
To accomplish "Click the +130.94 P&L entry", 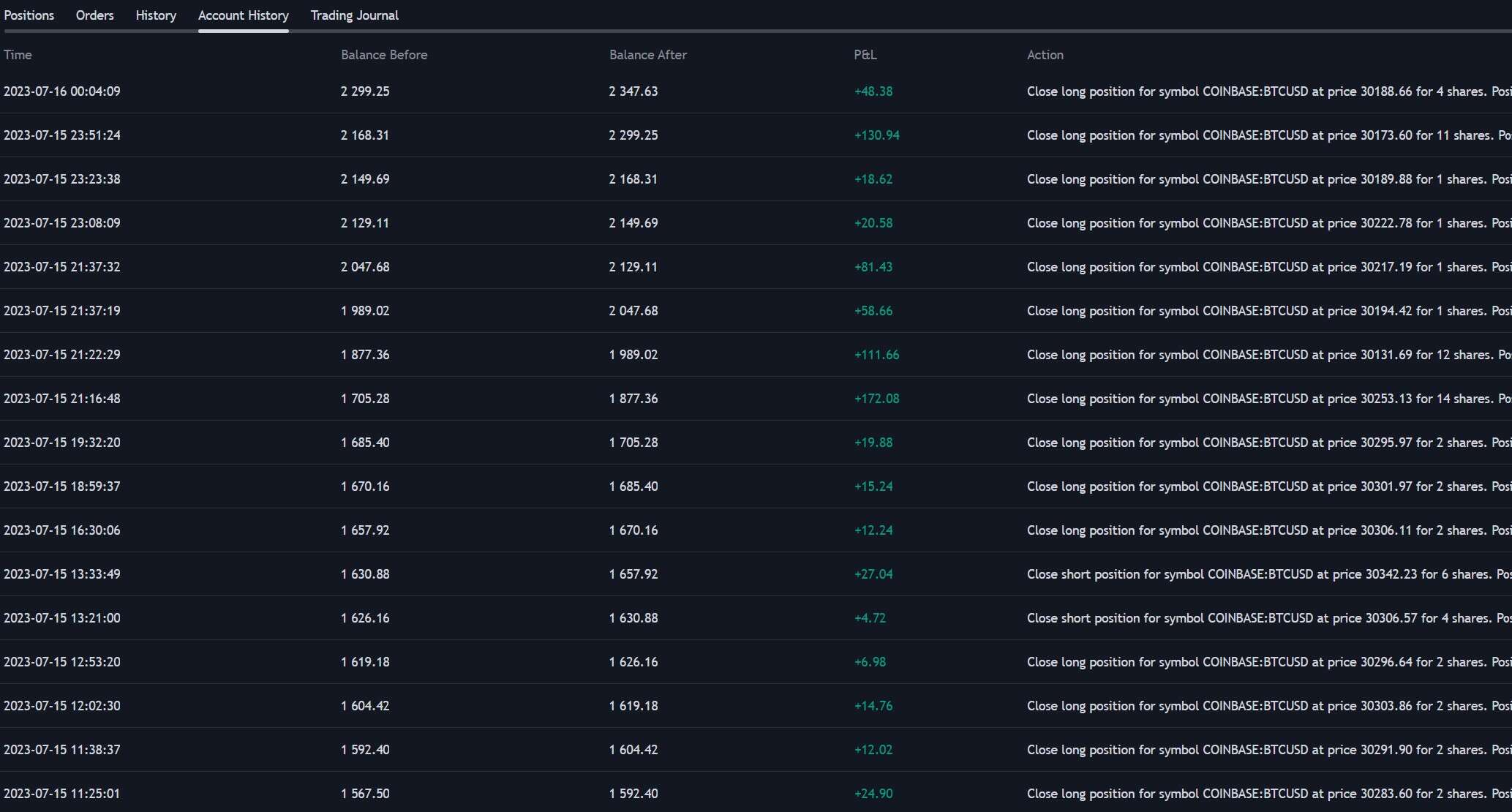I will pos(876,135).
